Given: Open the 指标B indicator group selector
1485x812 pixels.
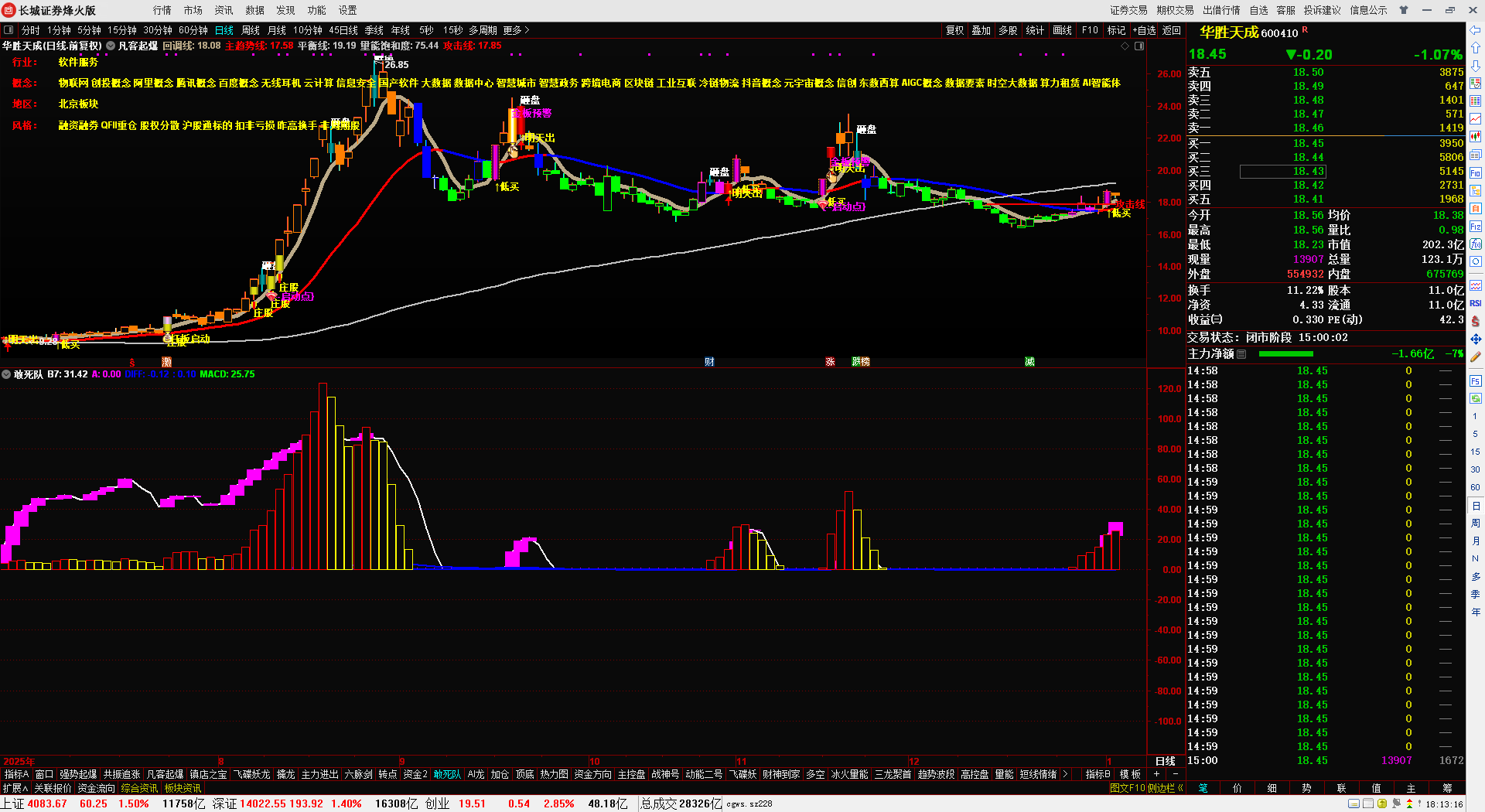Looking at the screenshot, I should (1098, 774).
